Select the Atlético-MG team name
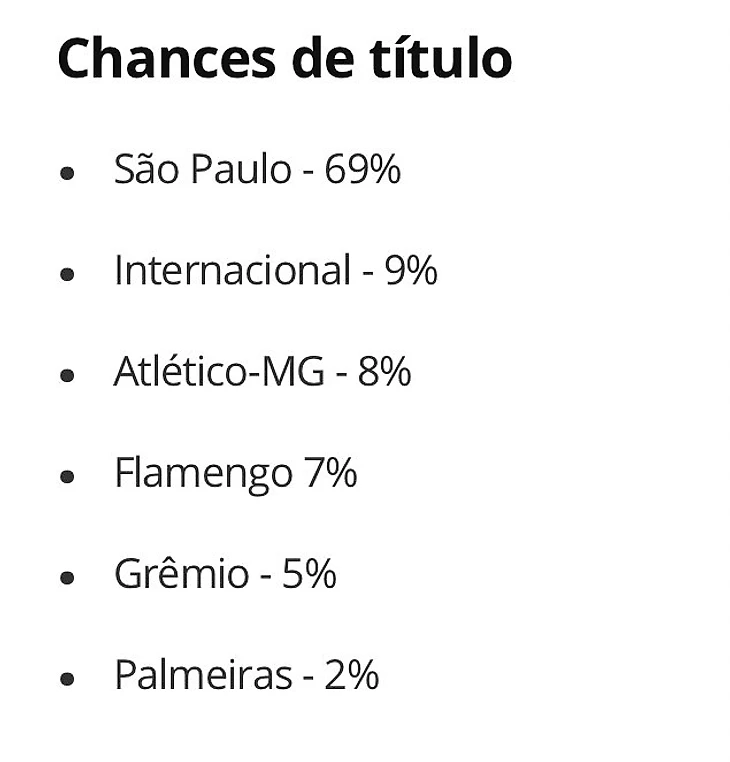Viewport: 730px width, 762px height. 219,372
